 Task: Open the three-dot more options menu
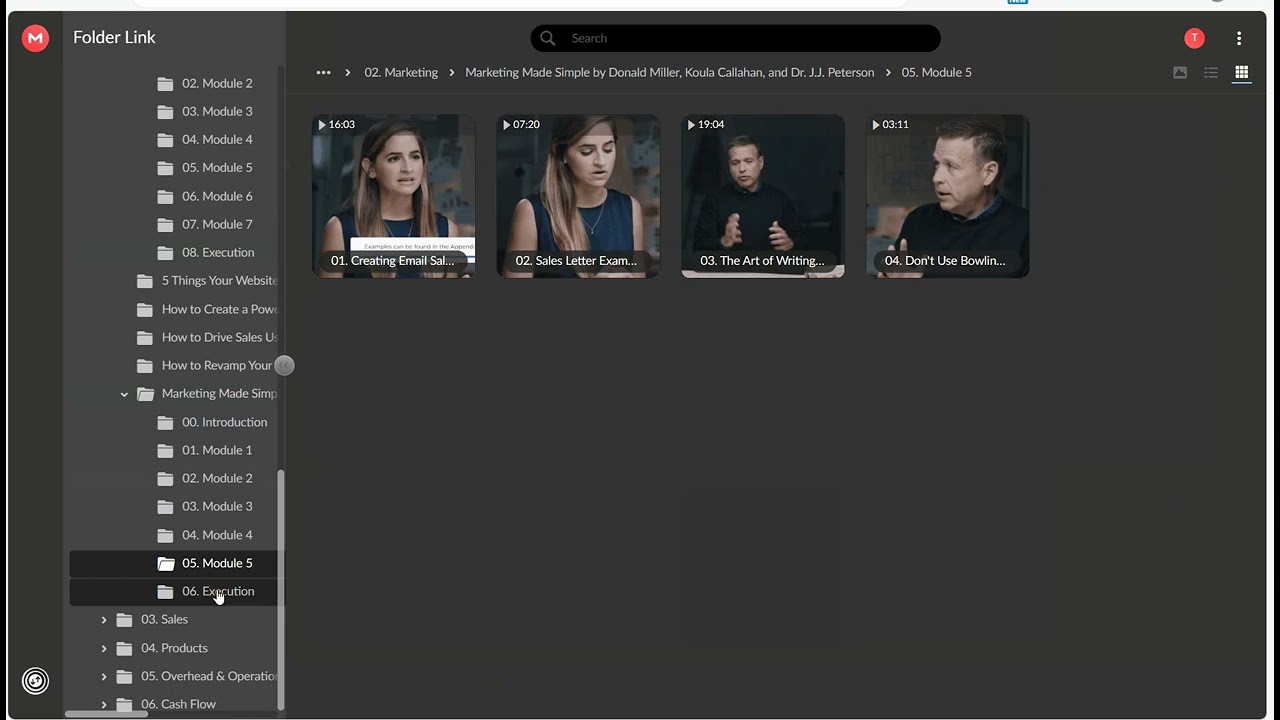(1239, 38)
